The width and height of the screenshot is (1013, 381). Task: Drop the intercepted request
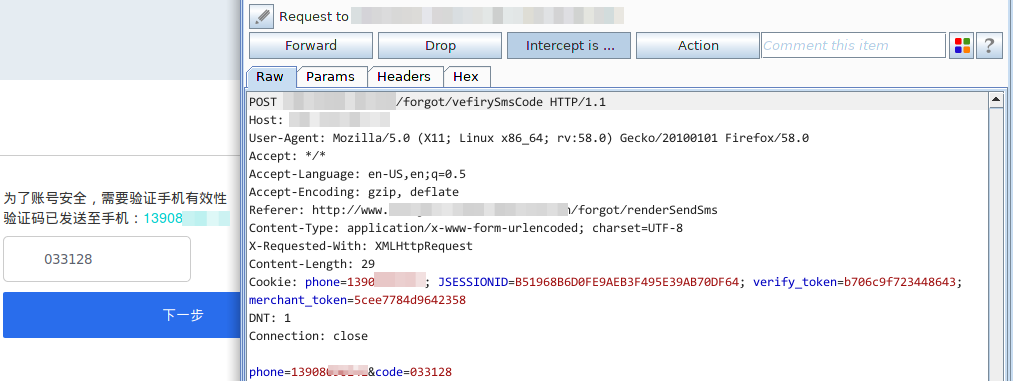click(x=440, y=46)
